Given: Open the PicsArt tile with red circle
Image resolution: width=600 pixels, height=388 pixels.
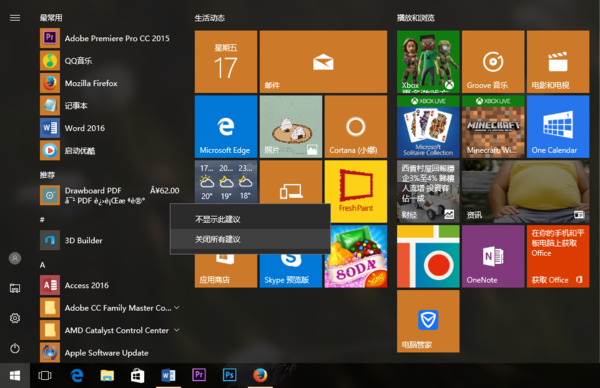Looking at the screenshot, I should click(428, 256).
